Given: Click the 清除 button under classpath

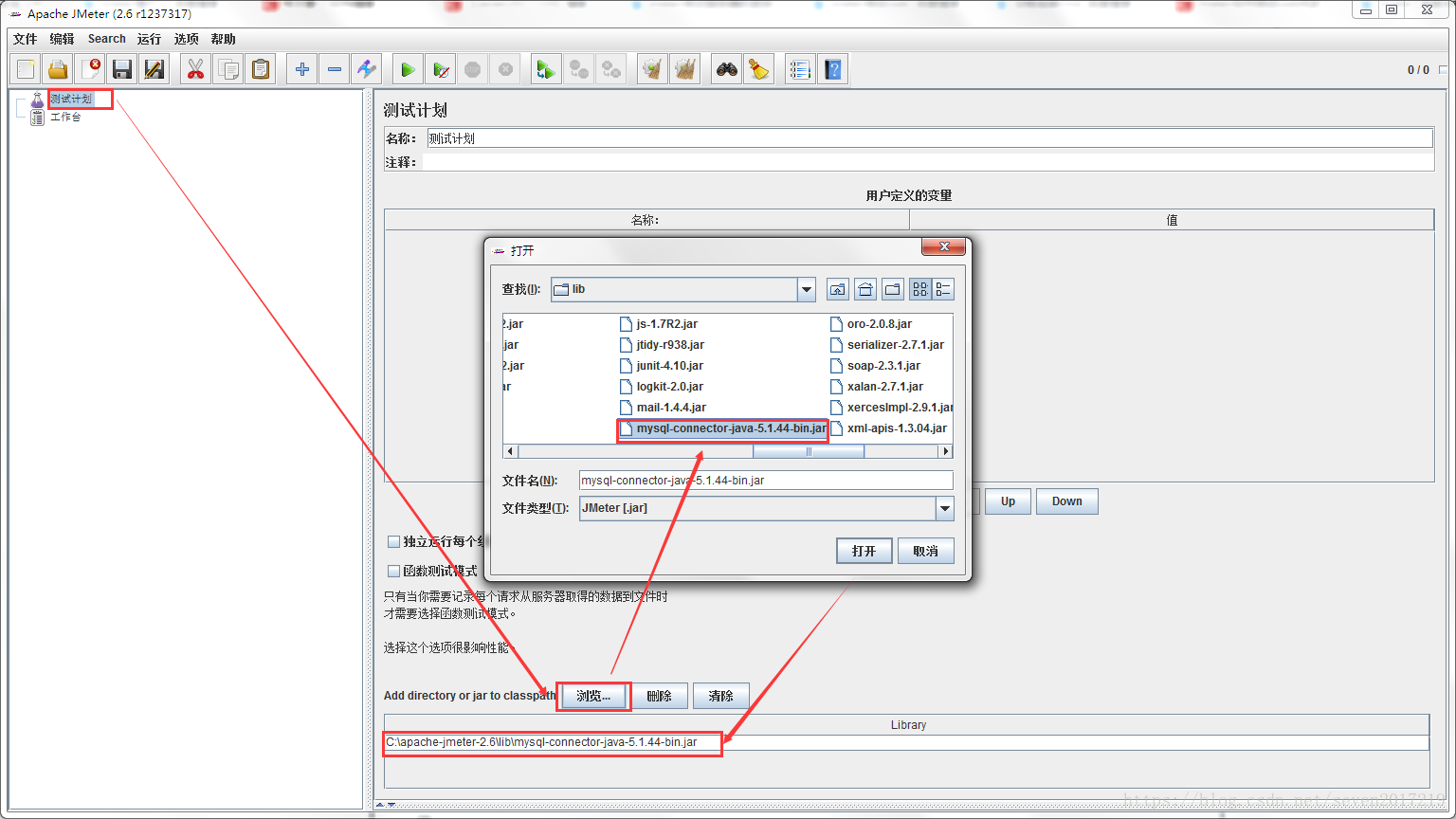Looking at the screenshot, I should coord(721,696).
